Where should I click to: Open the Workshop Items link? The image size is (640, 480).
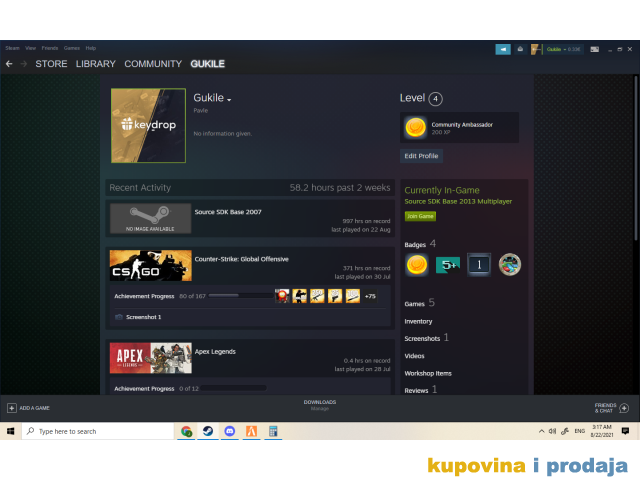(x=427, y=373)
